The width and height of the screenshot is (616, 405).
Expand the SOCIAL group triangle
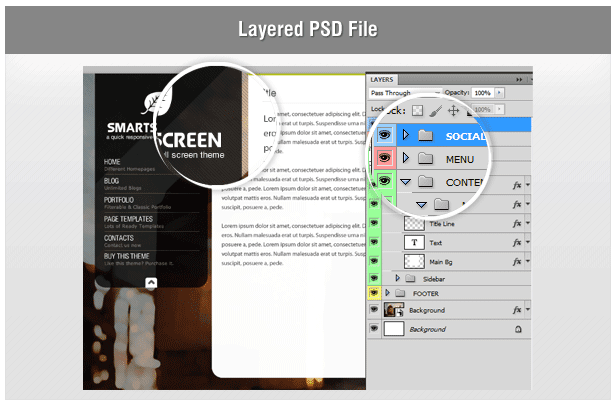[x=406, y=135]
